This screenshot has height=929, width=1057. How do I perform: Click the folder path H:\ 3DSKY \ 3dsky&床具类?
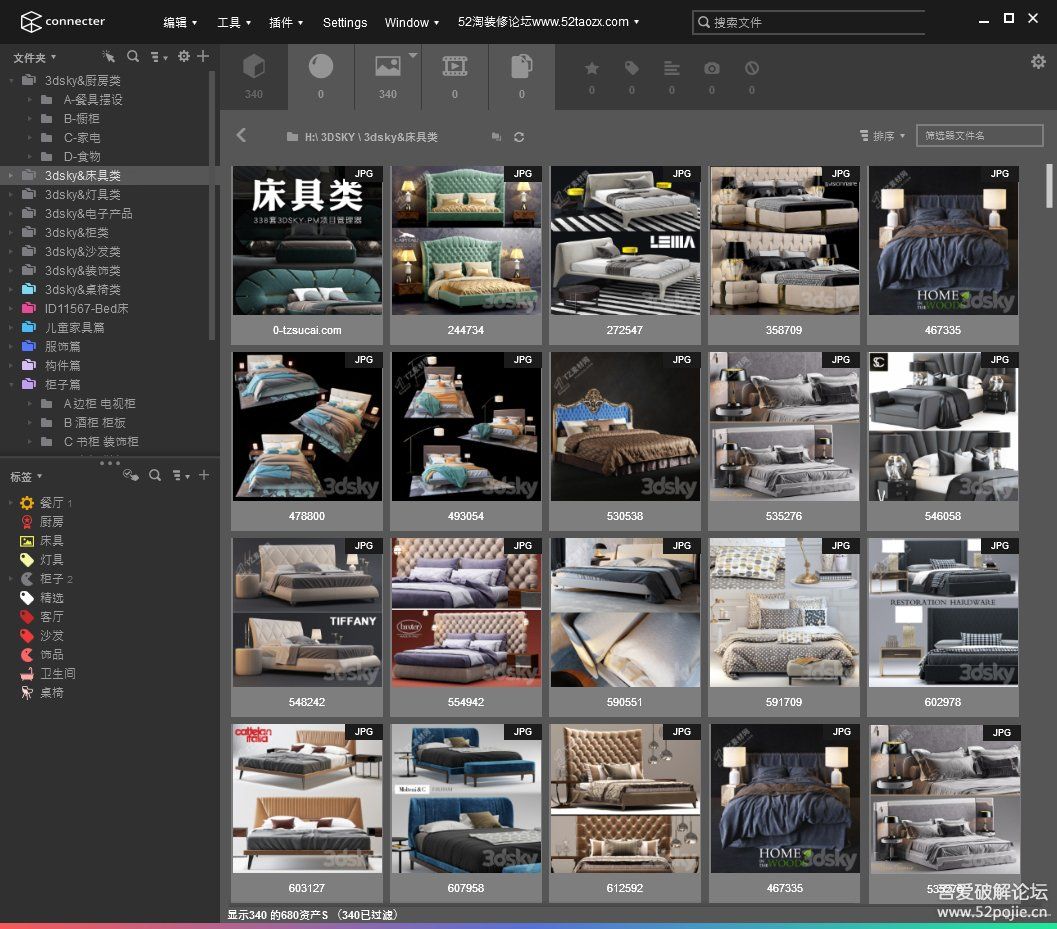371,137
